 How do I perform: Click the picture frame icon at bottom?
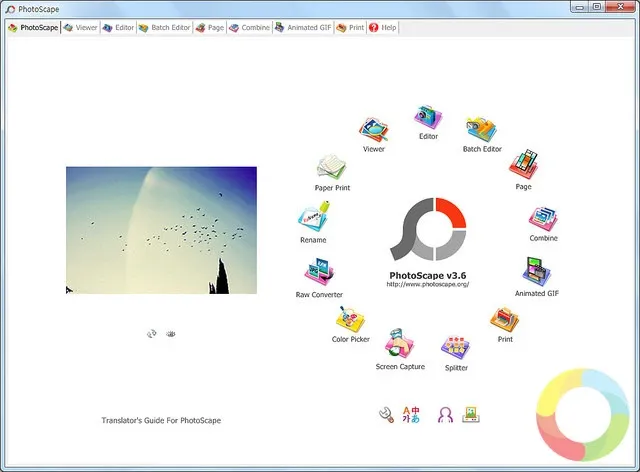pos(471,414)
